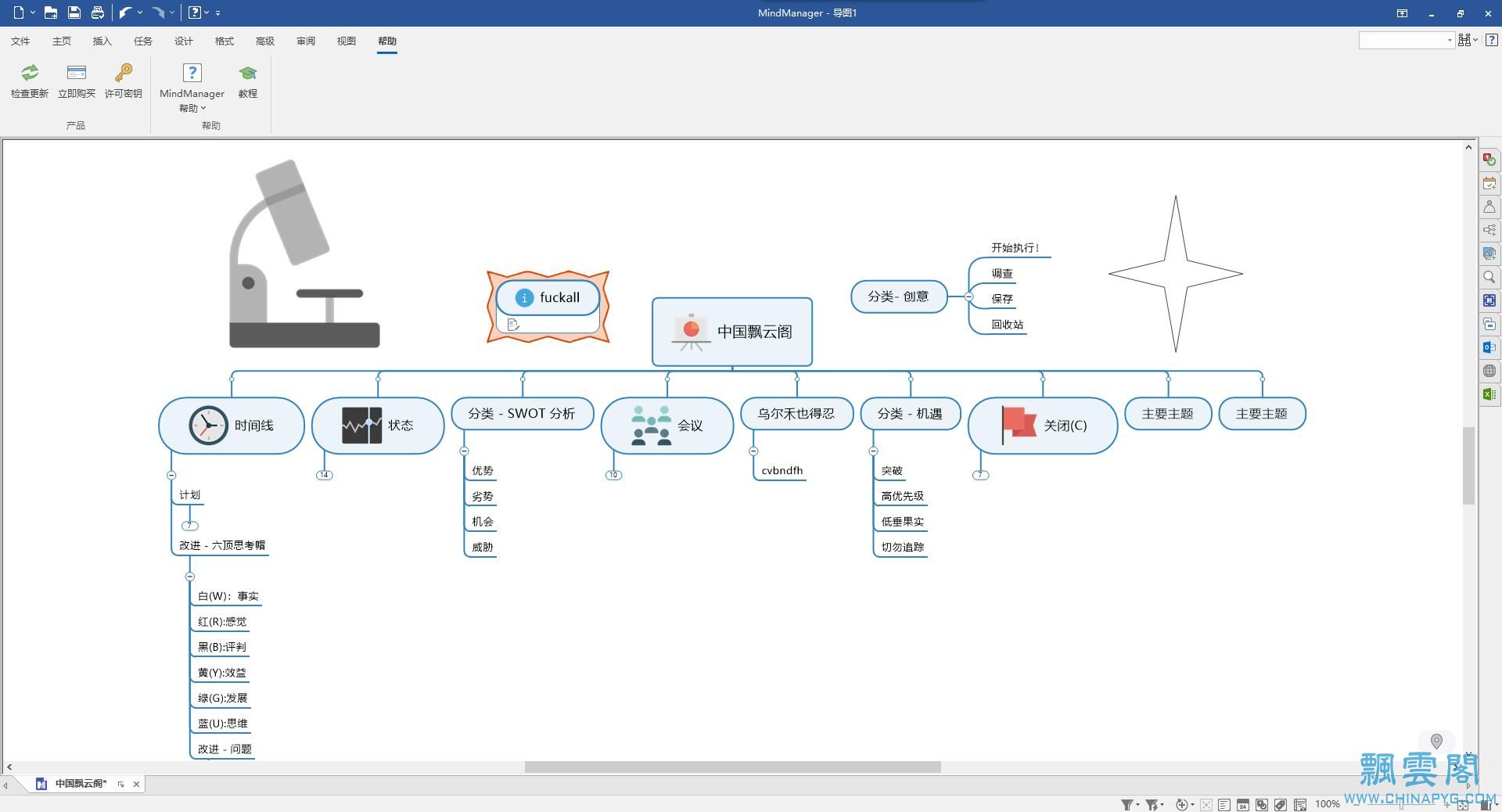Collapse the 分类- 创意 branch
Screen dimensions: 1502x812
[968, 296]
